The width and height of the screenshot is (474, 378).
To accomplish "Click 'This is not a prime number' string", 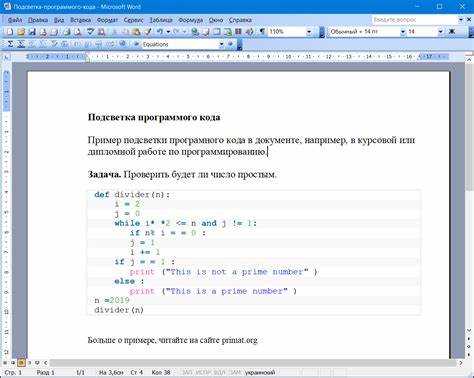I will [236, 272].
